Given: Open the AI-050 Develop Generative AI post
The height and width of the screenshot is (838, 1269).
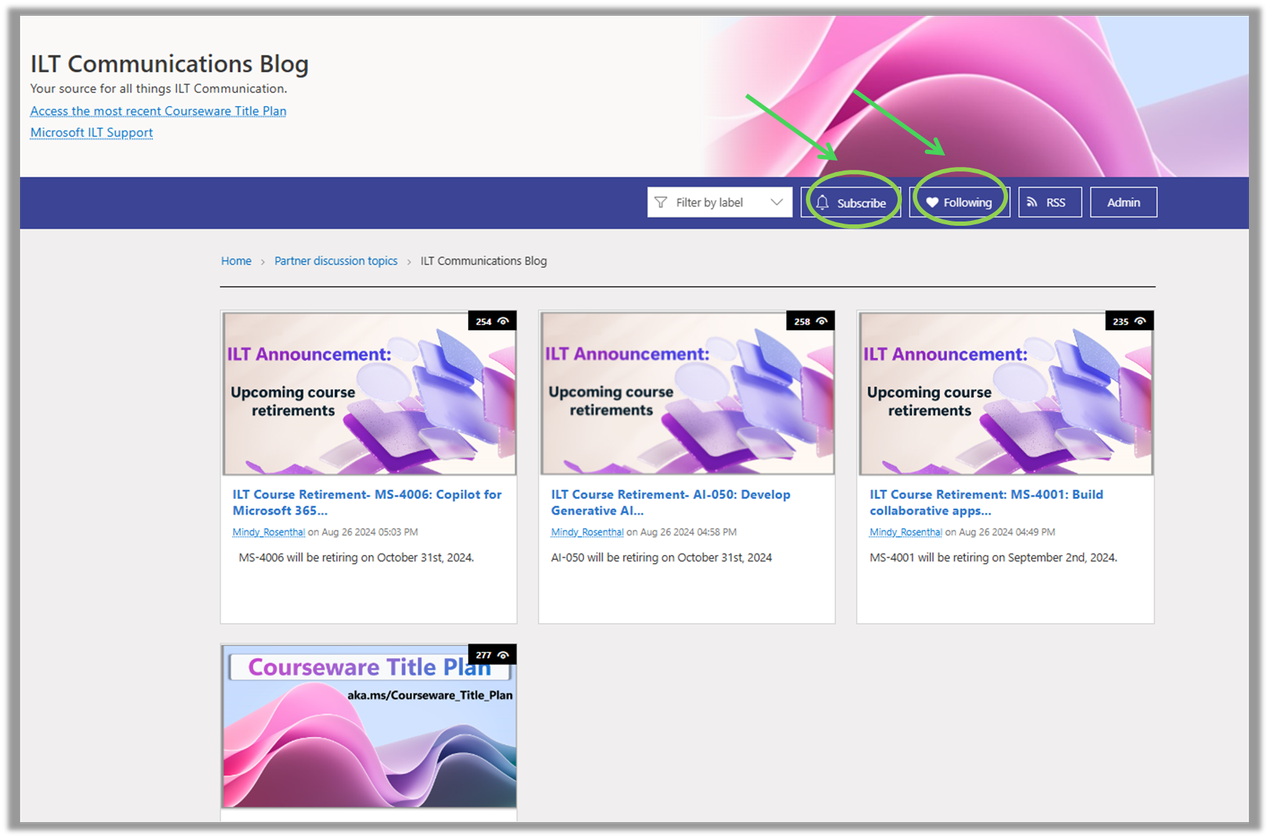Looking at the screenshot, I should (x=671, y=502).
